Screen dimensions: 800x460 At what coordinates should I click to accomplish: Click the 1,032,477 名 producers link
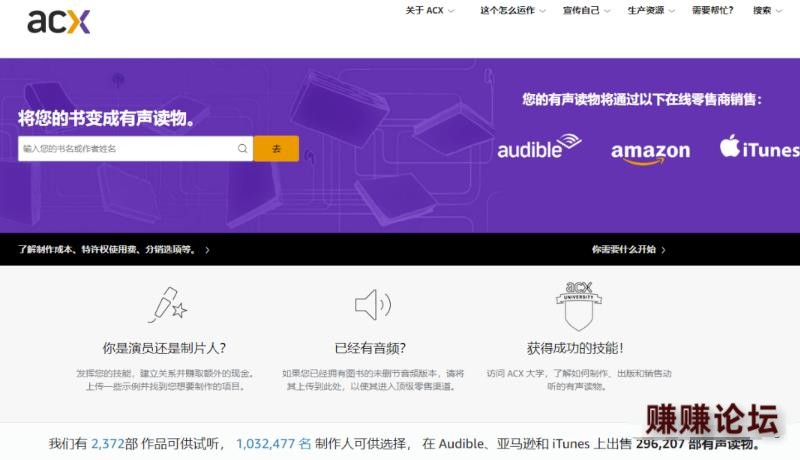273,444
